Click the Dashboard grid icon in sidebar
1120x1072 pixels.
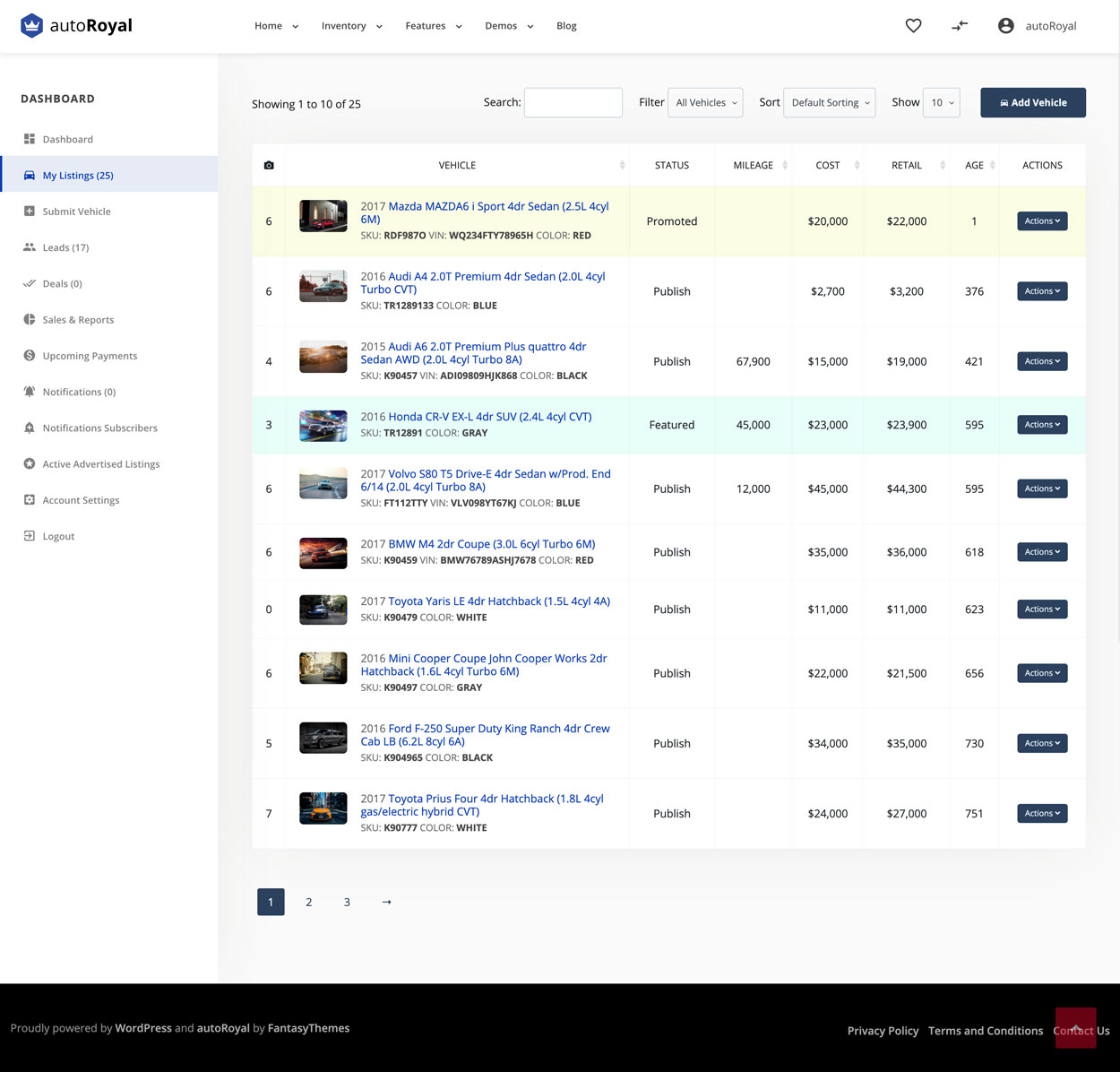tap(30, 139)
